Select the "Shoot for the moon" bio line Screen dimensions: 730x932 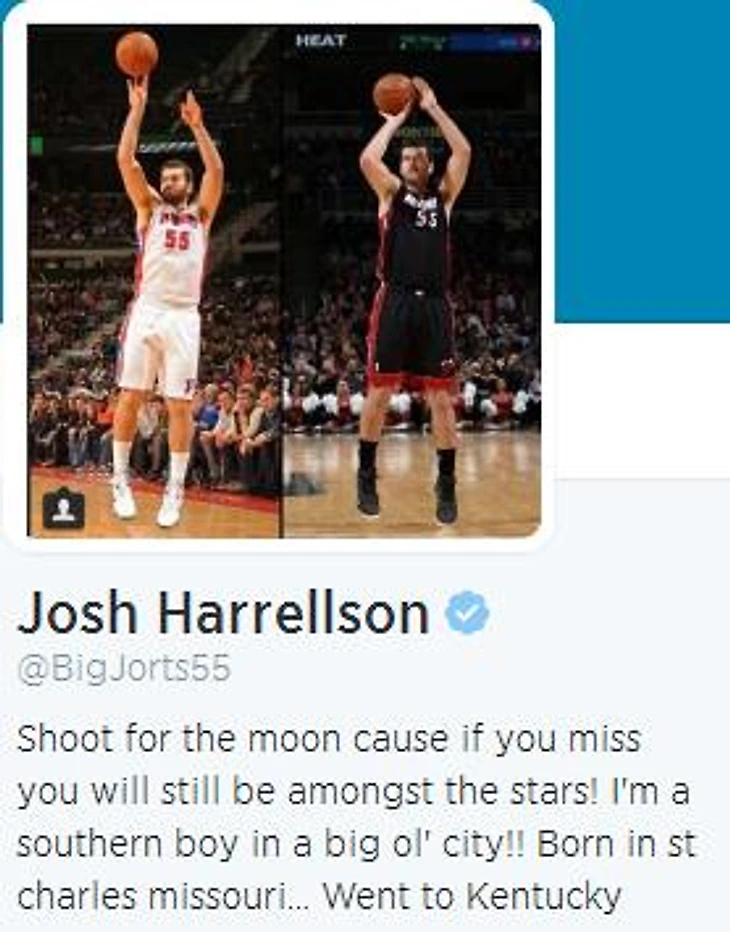coord(329,739)
